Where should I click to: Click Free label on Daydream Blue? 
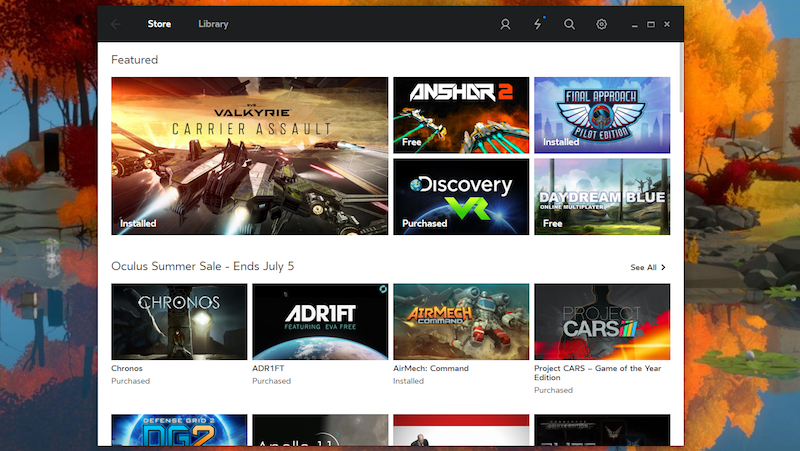coord(553,223)
